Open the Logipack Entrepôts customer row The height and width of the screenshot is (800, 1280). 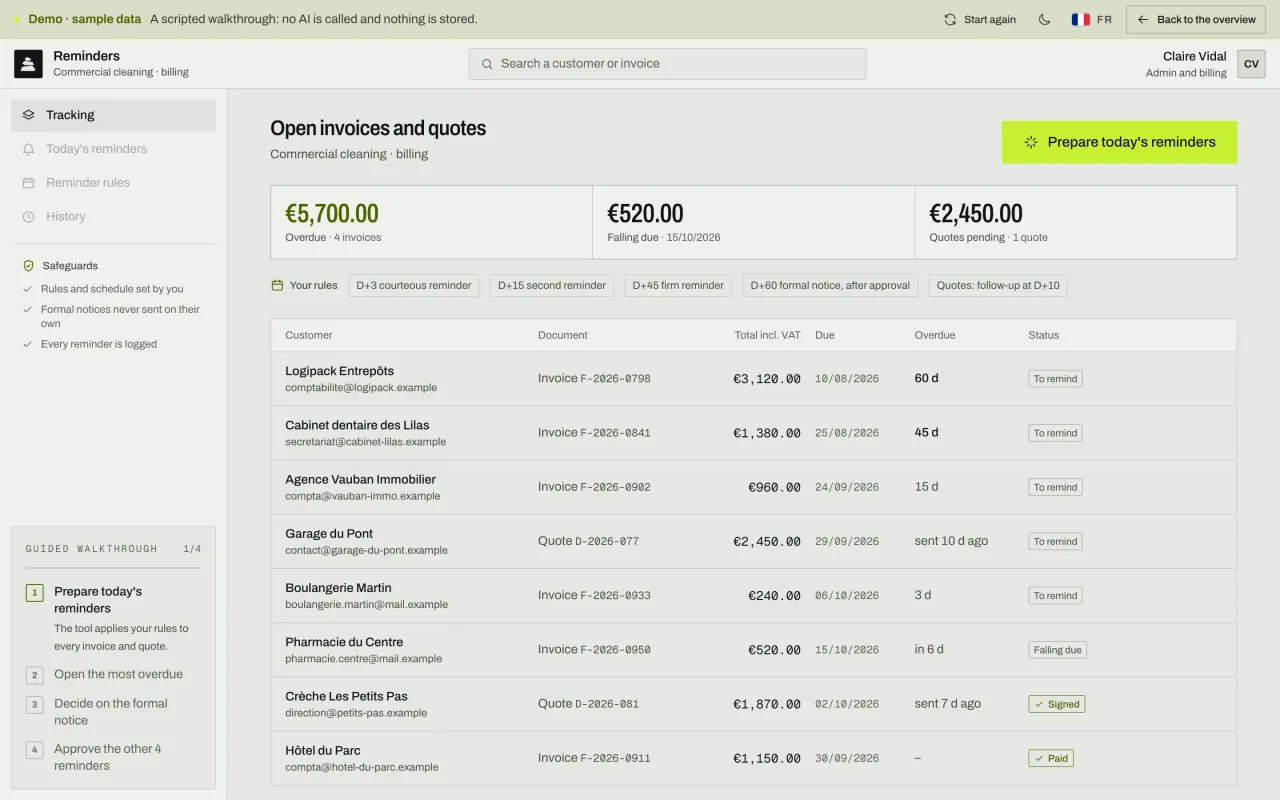[x=753, y=379]
